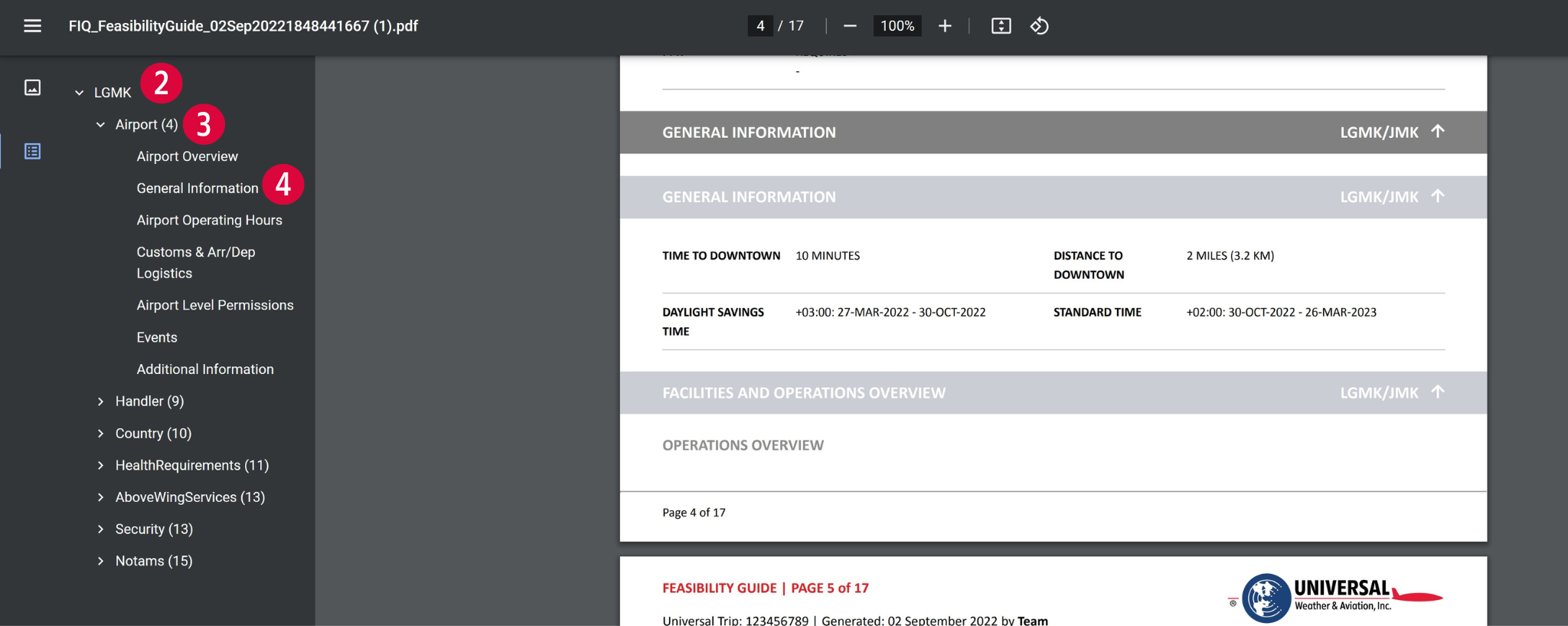
Task: Select the LGMK outline label
Action: pyautogui.click(x=113, y=93)
